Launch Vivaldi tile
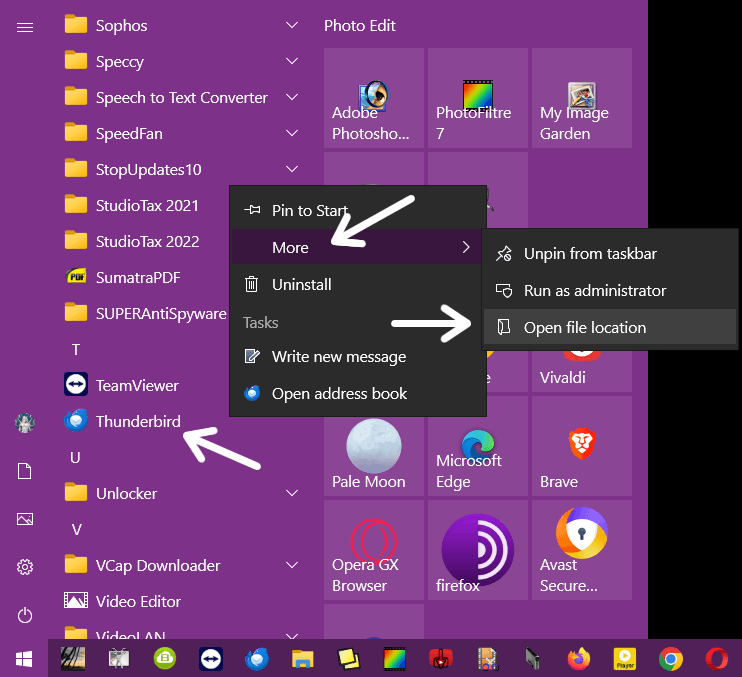742x677 pixels. pos(582,371)
